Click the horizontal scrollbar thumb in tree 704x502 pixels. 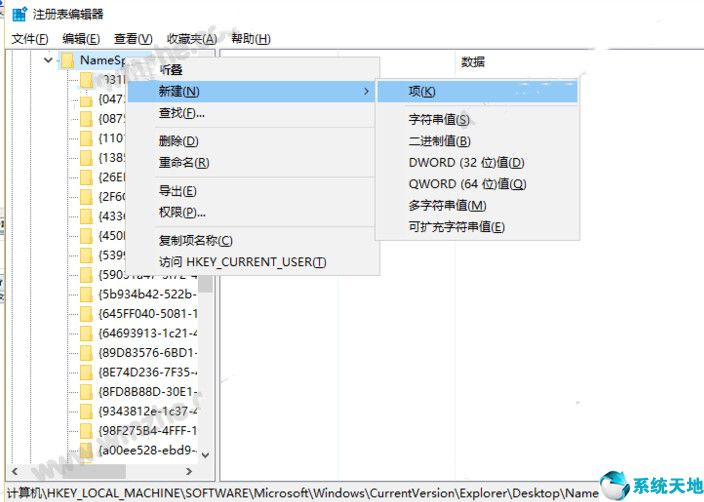(x=94, y=471)
